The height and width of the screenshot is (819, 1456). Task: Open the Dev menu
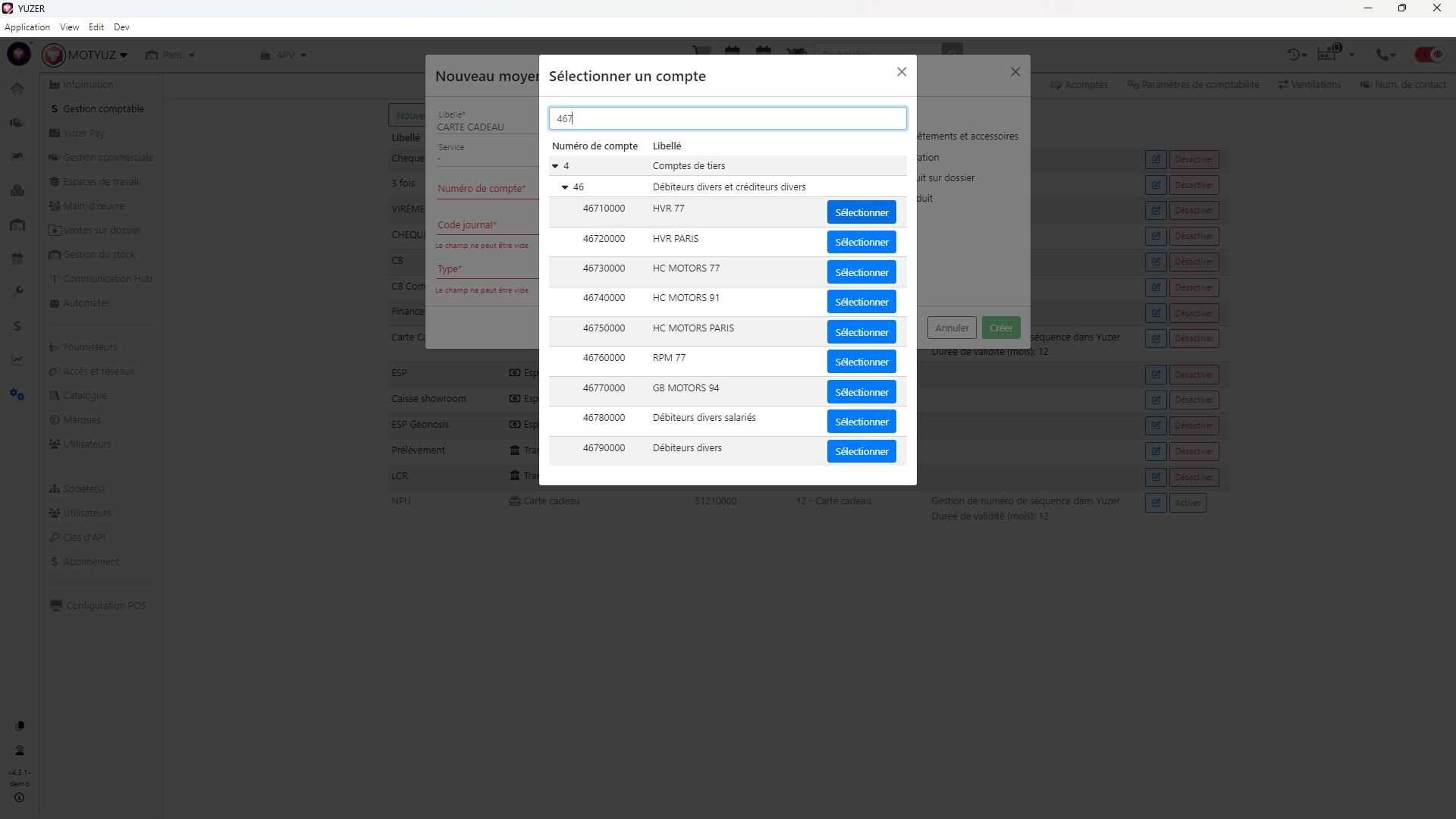point(121,27)
